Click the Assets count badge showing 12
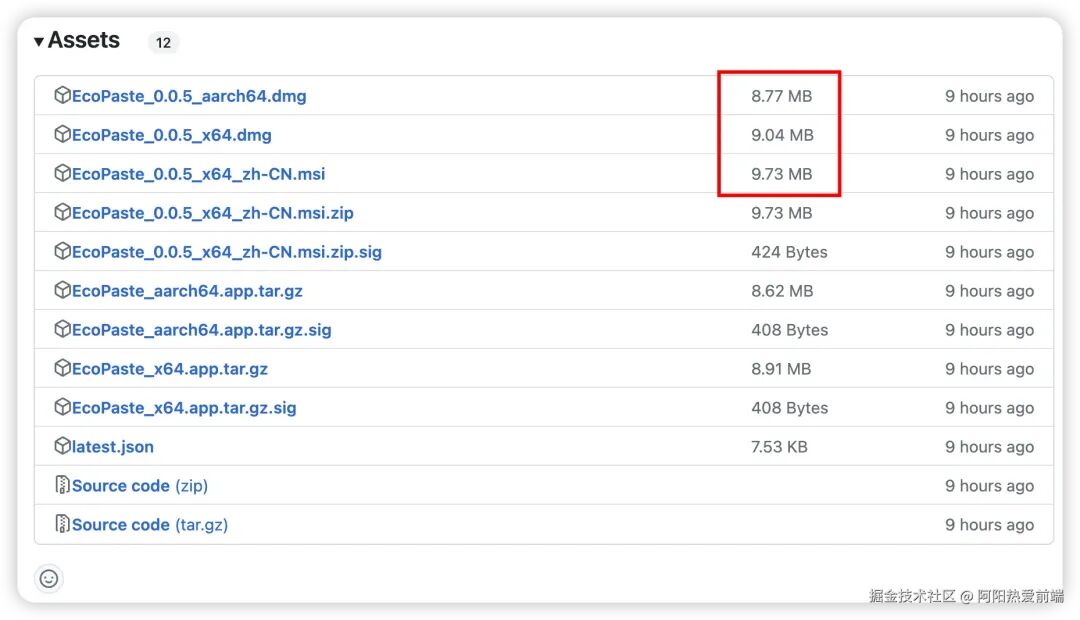 tap(163, 43)
